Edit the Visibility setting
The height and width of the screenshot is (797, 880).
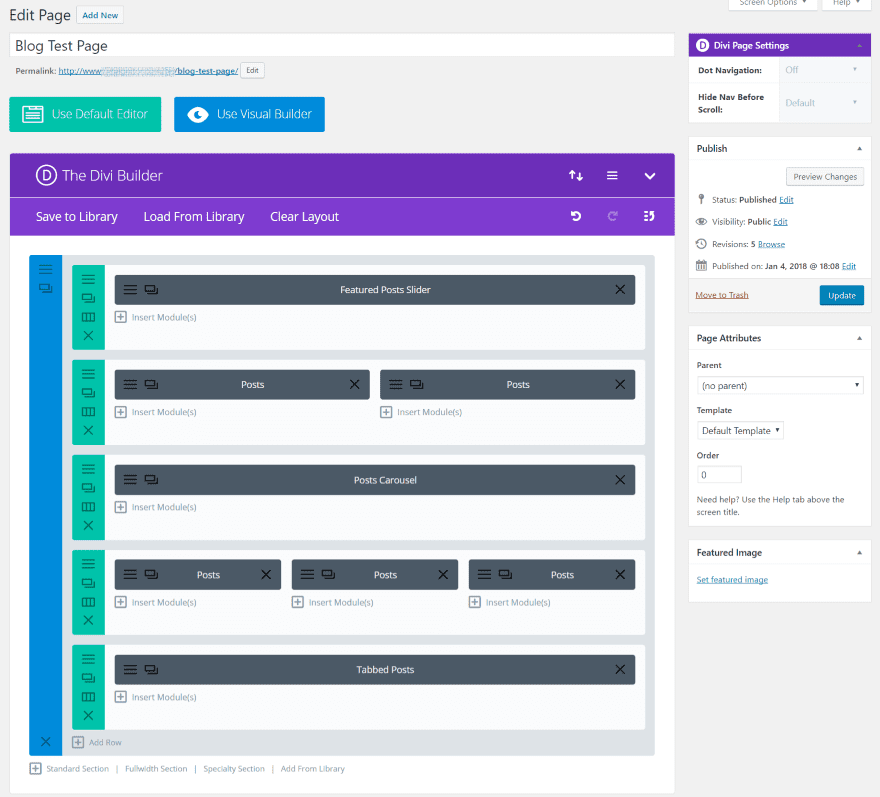point(781,222)
